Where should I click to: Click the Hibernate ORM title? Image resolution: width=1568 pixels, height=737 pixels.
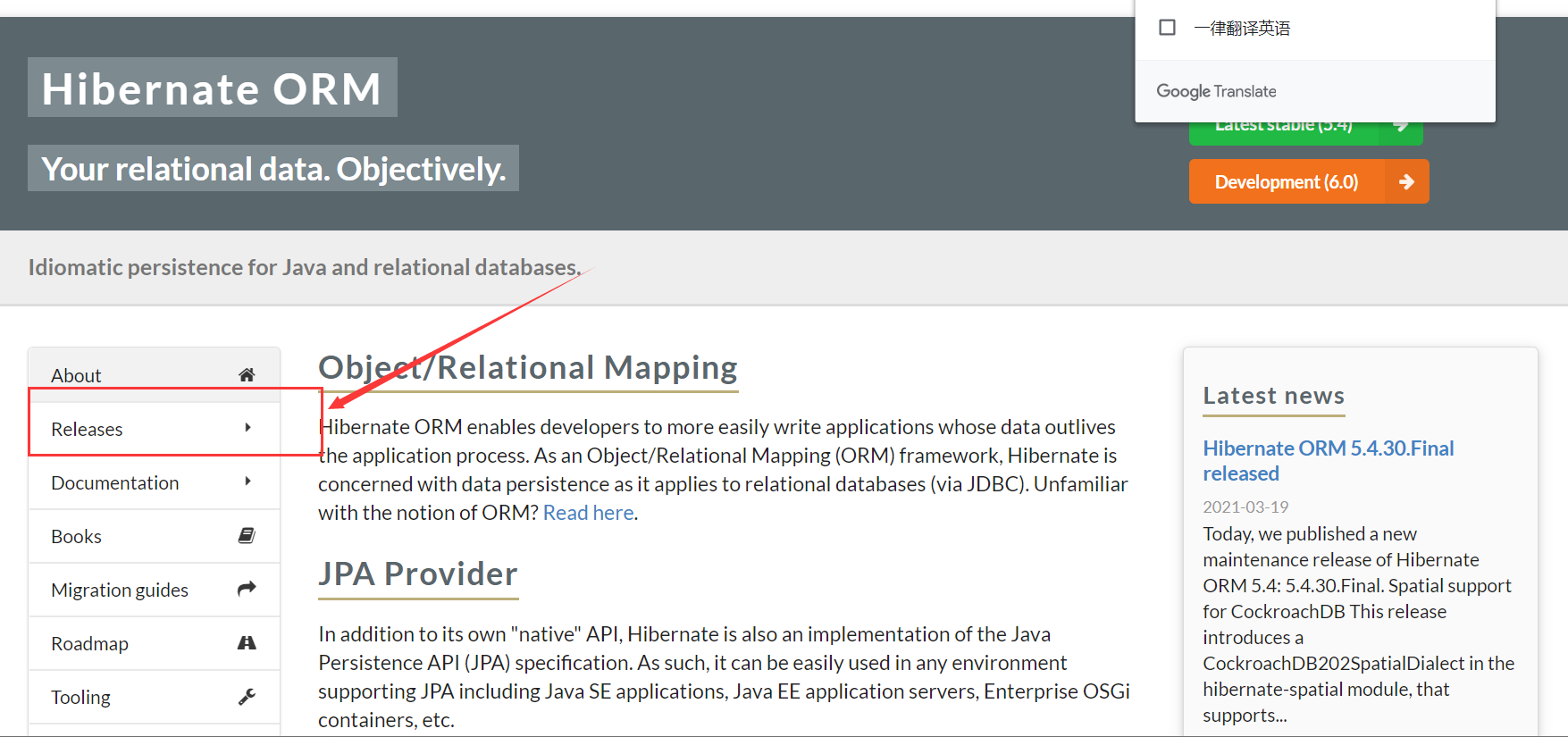[212, 88]
